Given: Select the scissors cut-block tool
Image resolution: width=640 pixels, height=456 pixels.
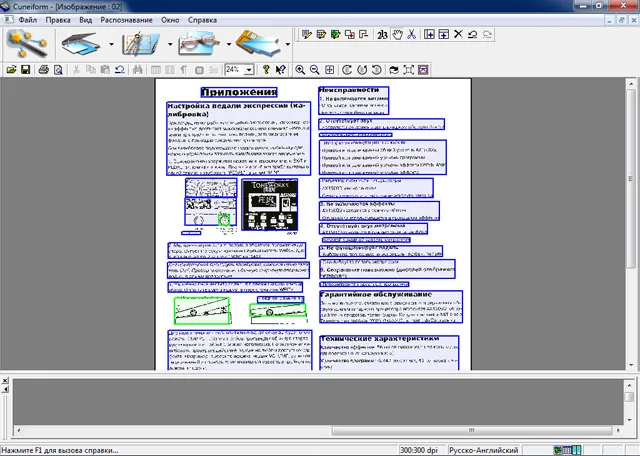Looking at the screenshot, I should pyautogui.click(x=411, y=34).
